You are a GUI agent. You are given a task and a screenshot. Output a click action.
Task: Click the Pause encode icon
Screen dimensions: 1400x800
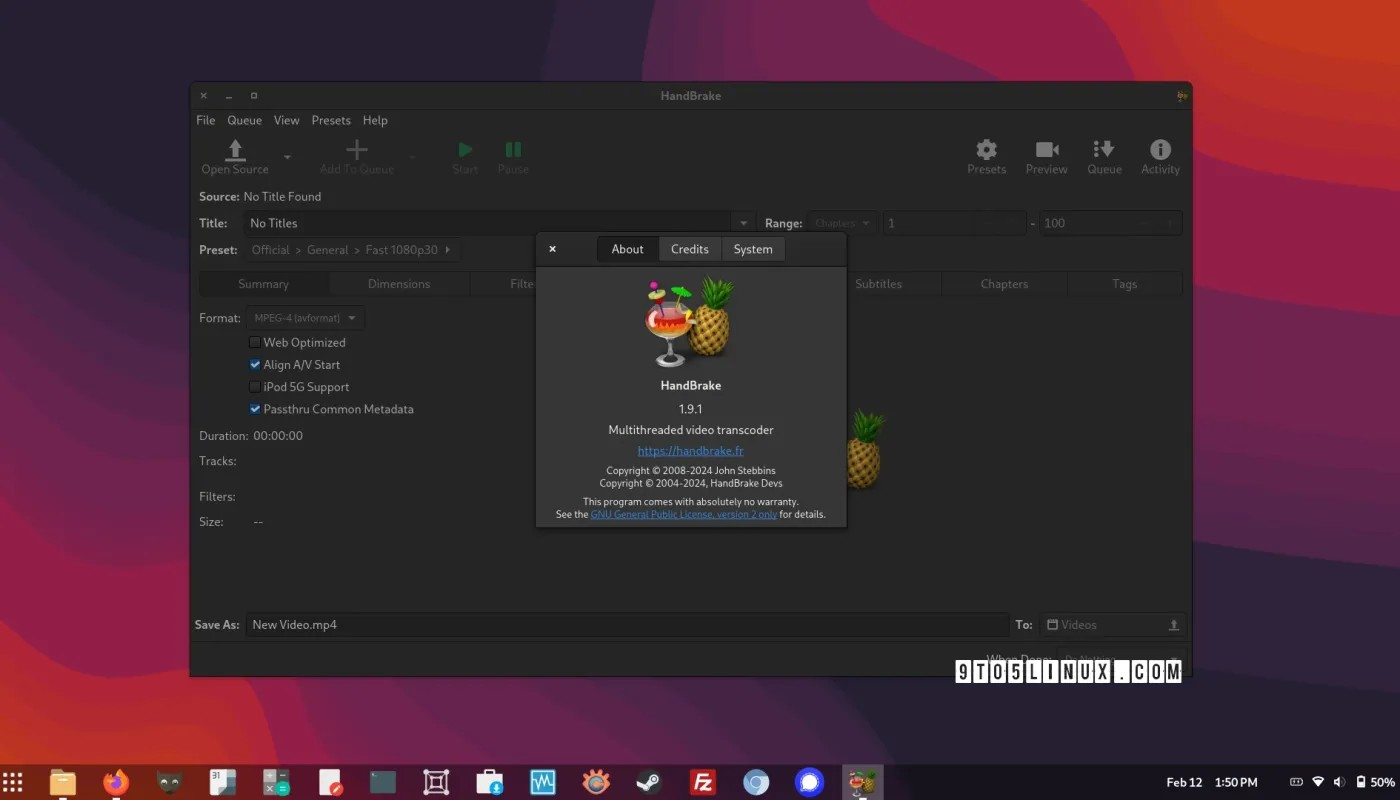pos(512,150)
